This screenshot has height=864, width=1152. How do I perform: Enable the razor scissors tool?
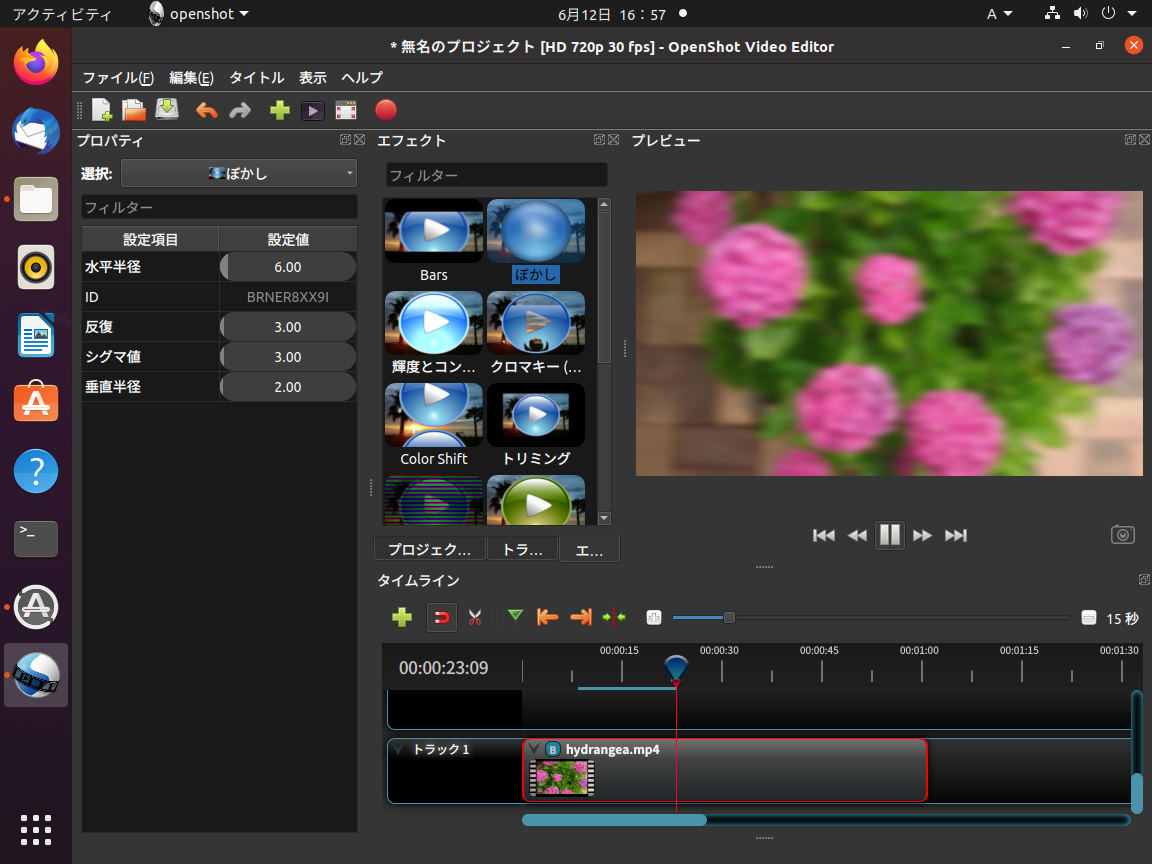click(475, 617)
